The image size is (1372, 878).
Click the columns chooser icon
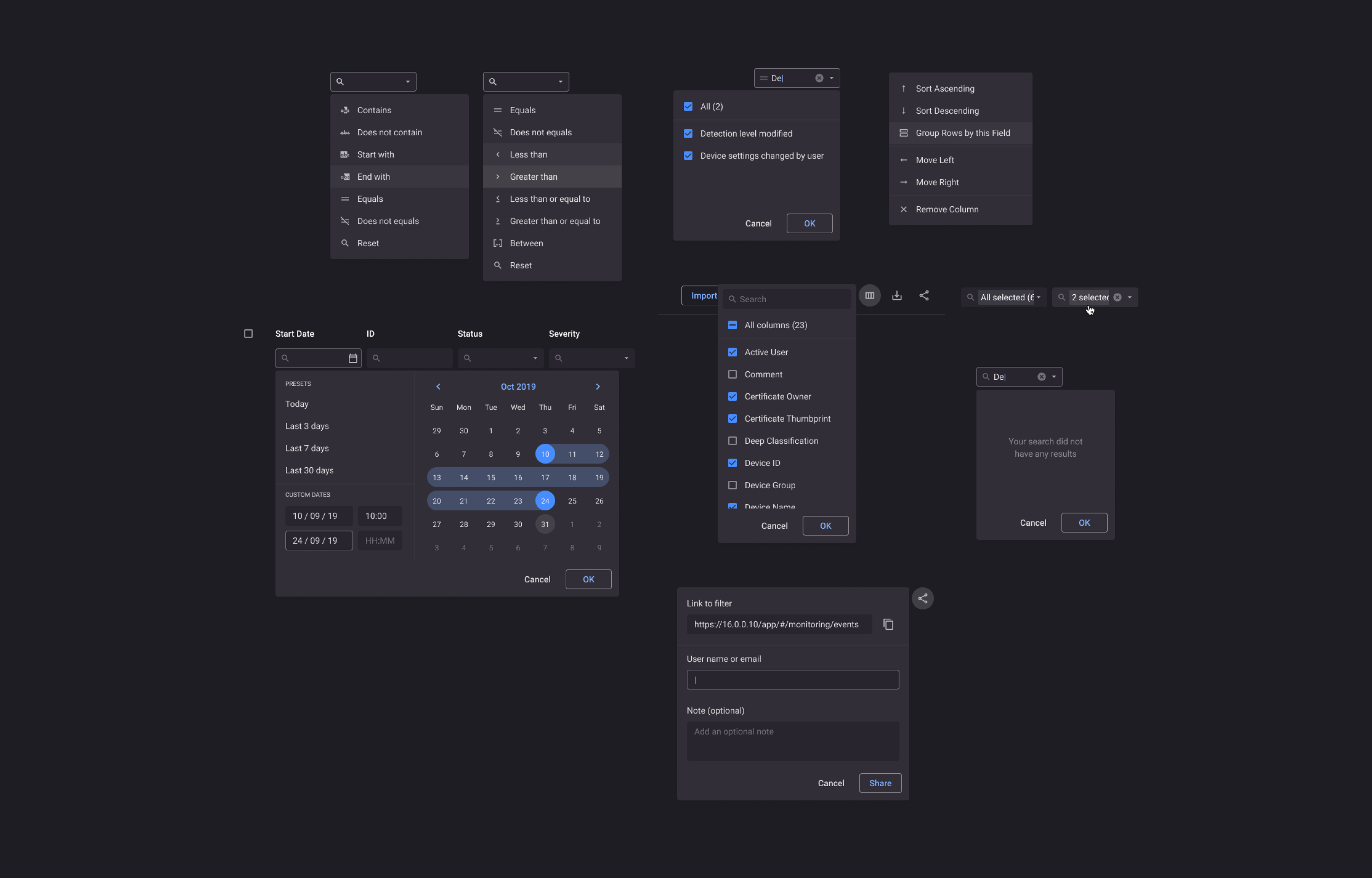point(869,295)
